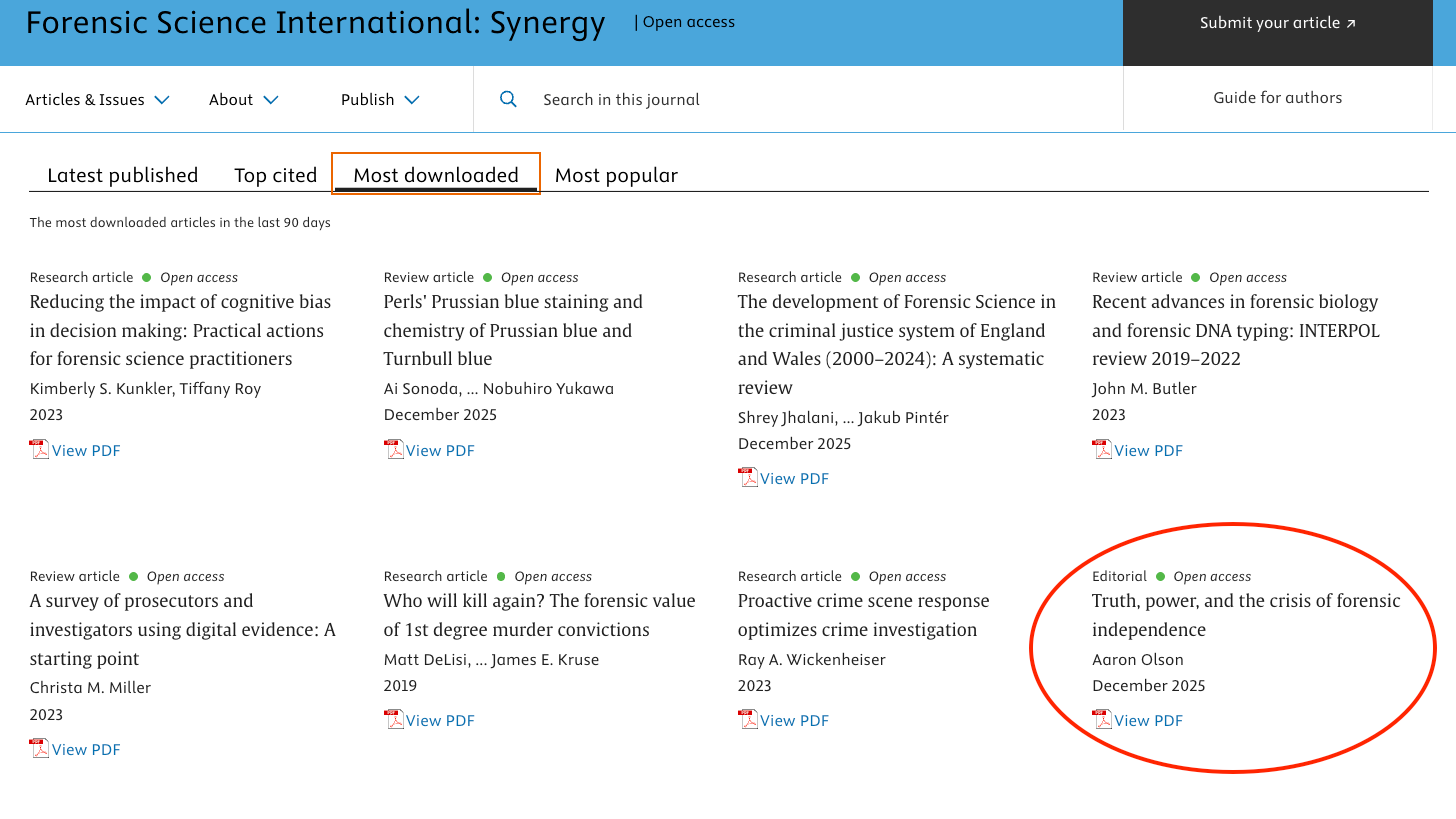Click author name Christa M. Miller
Screen dimensions: 1456x819
tap(90, 687)
